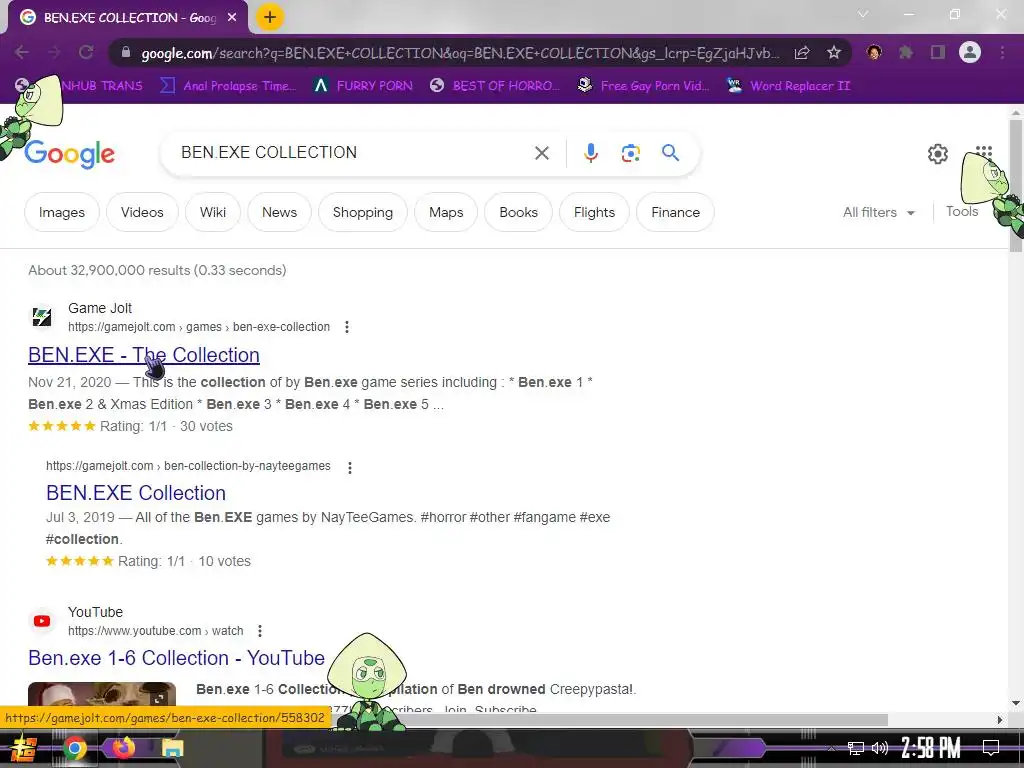
Task: Share this page using the share icon
Action: [x=802, y=53]
